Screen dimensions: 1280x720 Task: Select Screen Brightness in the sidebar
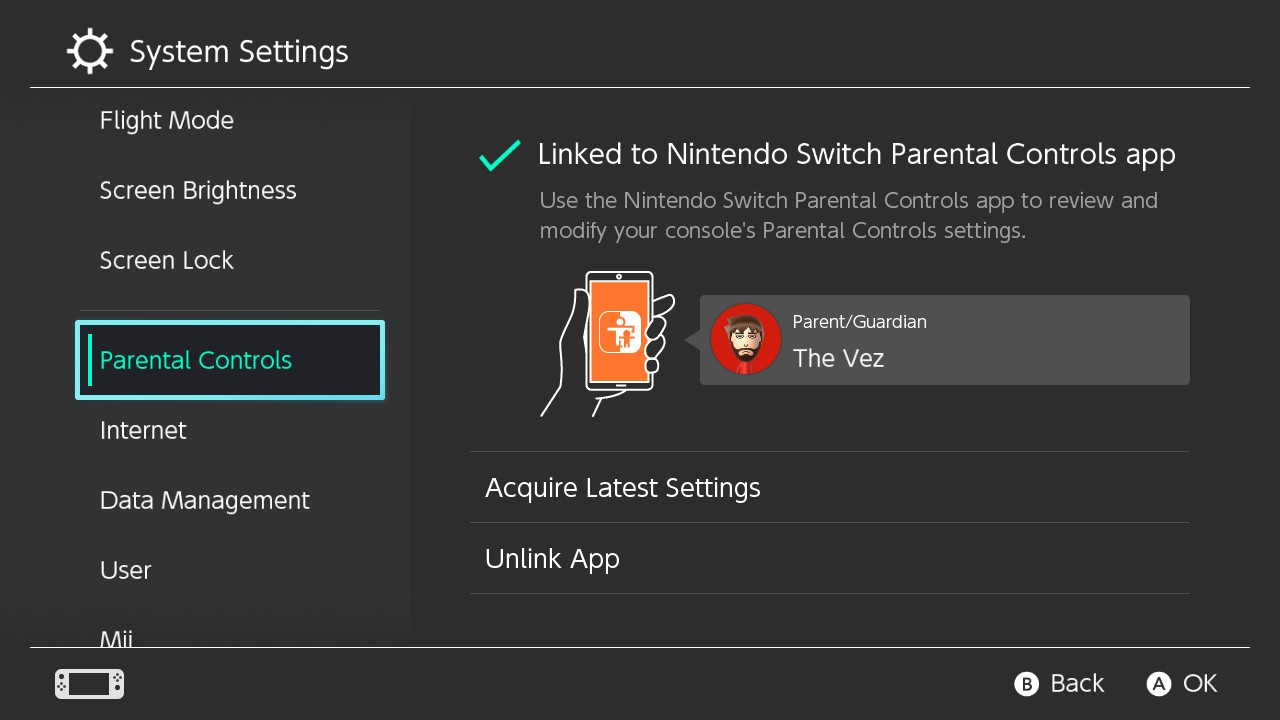(x=198, y=191)
